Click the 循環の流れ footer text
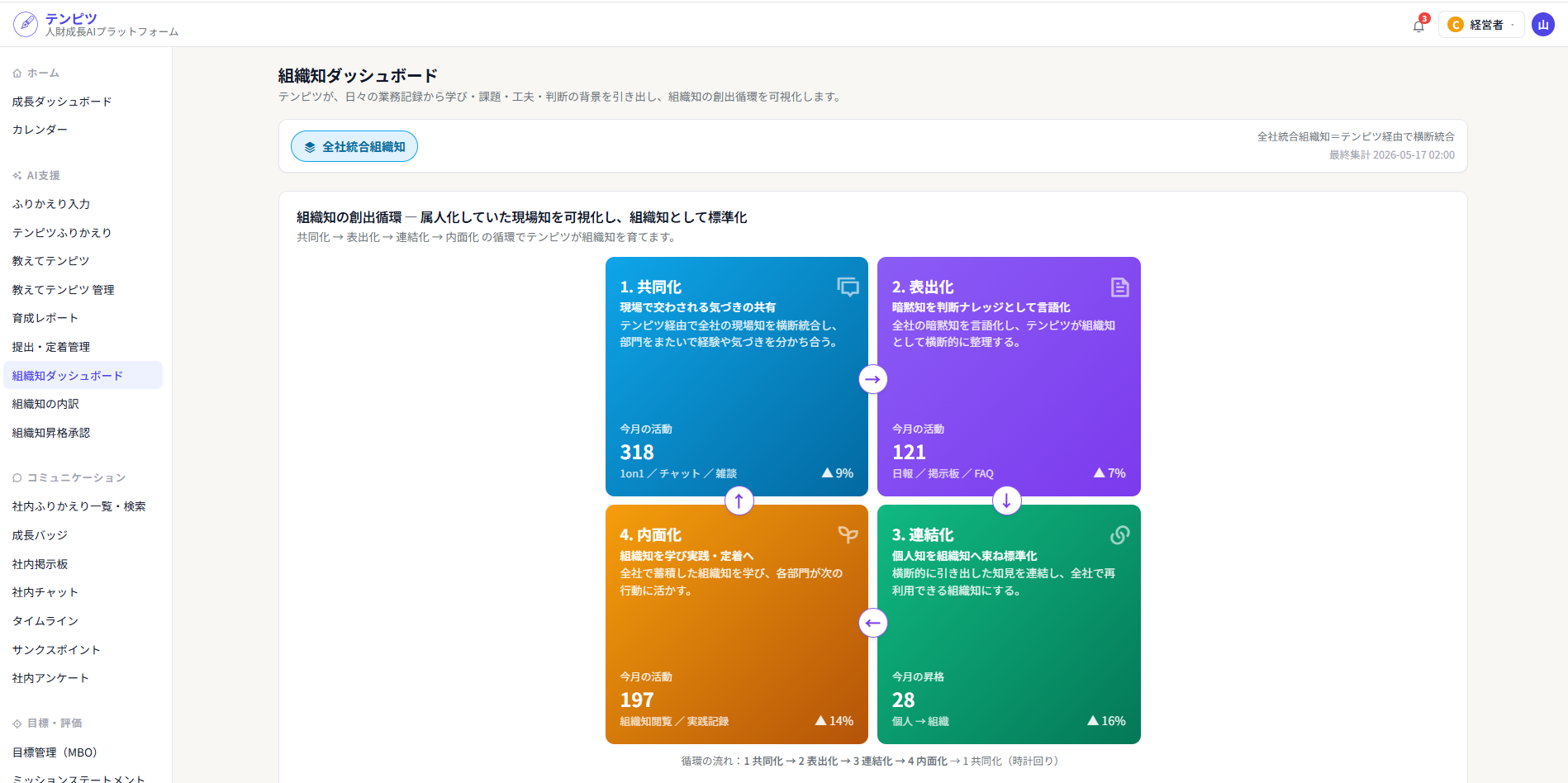This screenshot has height=783, width=1568. [x=870, y=762]
